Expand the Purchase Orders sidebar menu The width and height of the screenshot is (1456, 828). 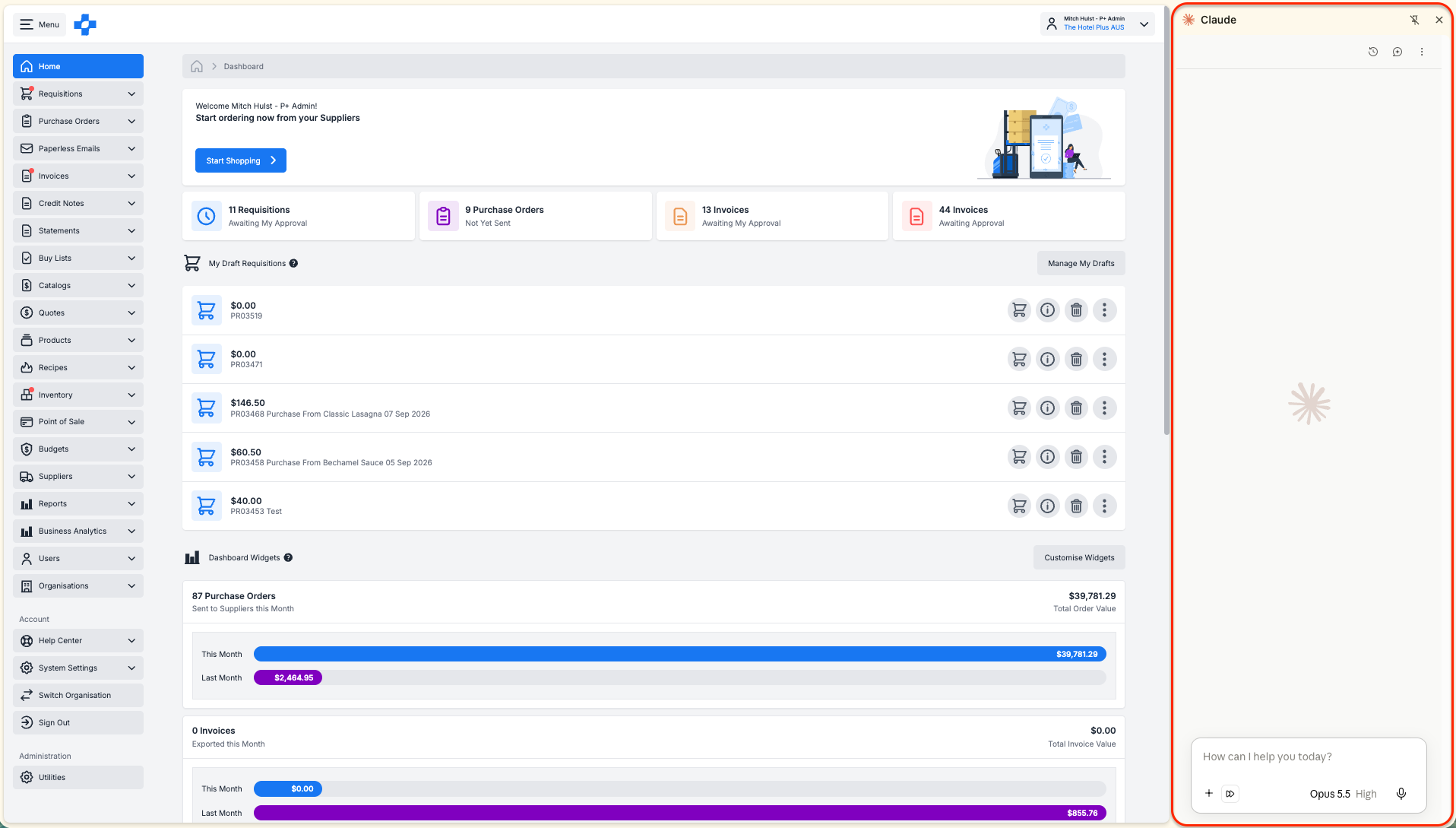[78, 121]
